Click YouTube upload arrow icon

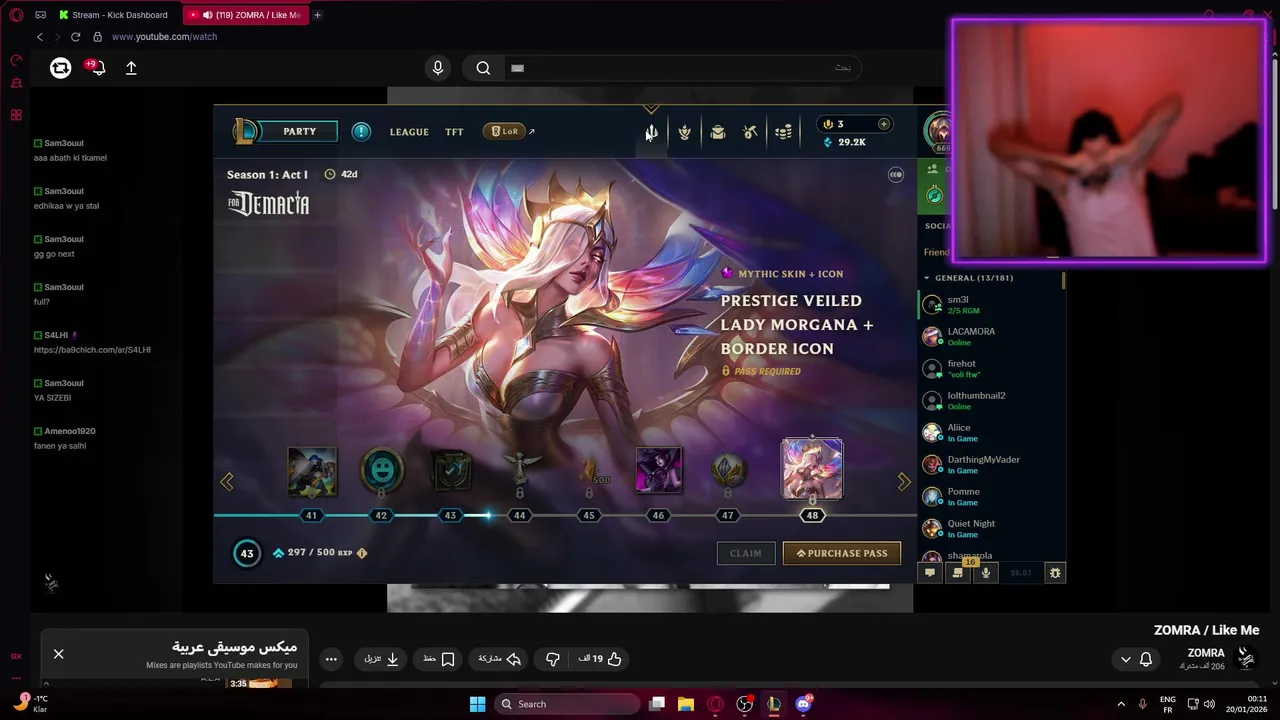[131, 68]
